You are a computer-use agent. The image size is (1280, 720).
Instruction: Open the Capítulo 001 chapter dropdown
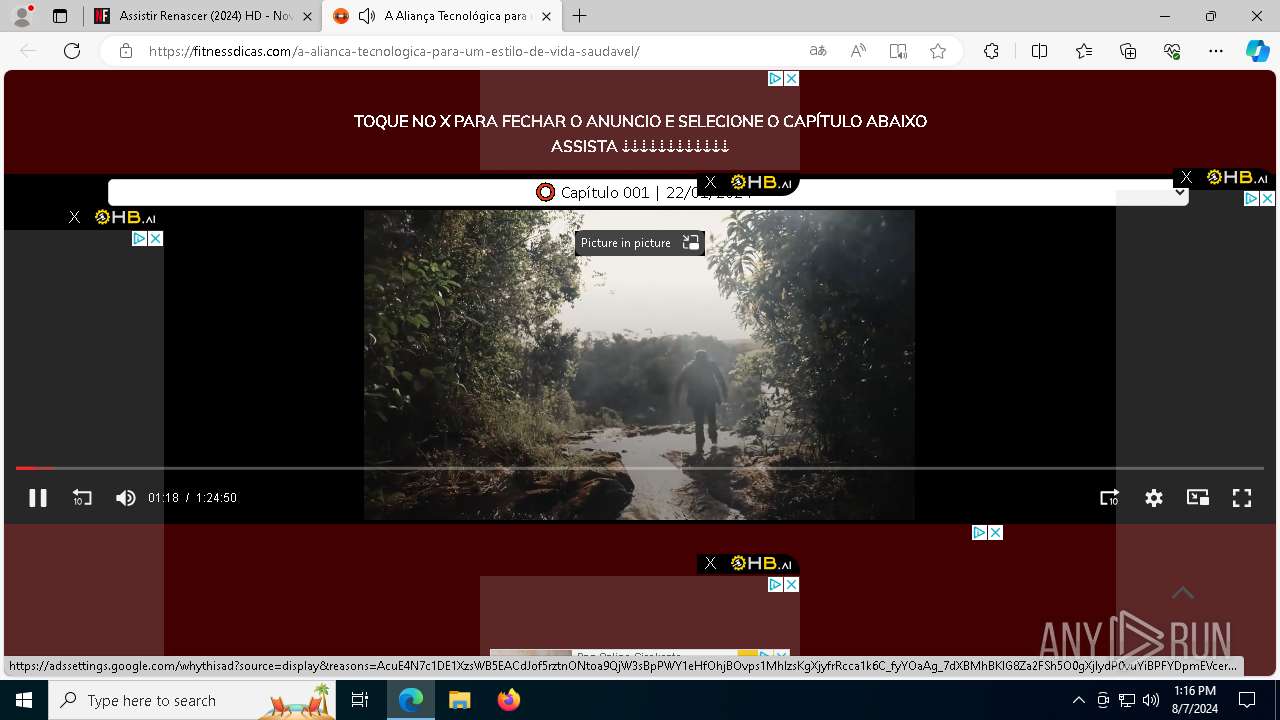point(648,192)
